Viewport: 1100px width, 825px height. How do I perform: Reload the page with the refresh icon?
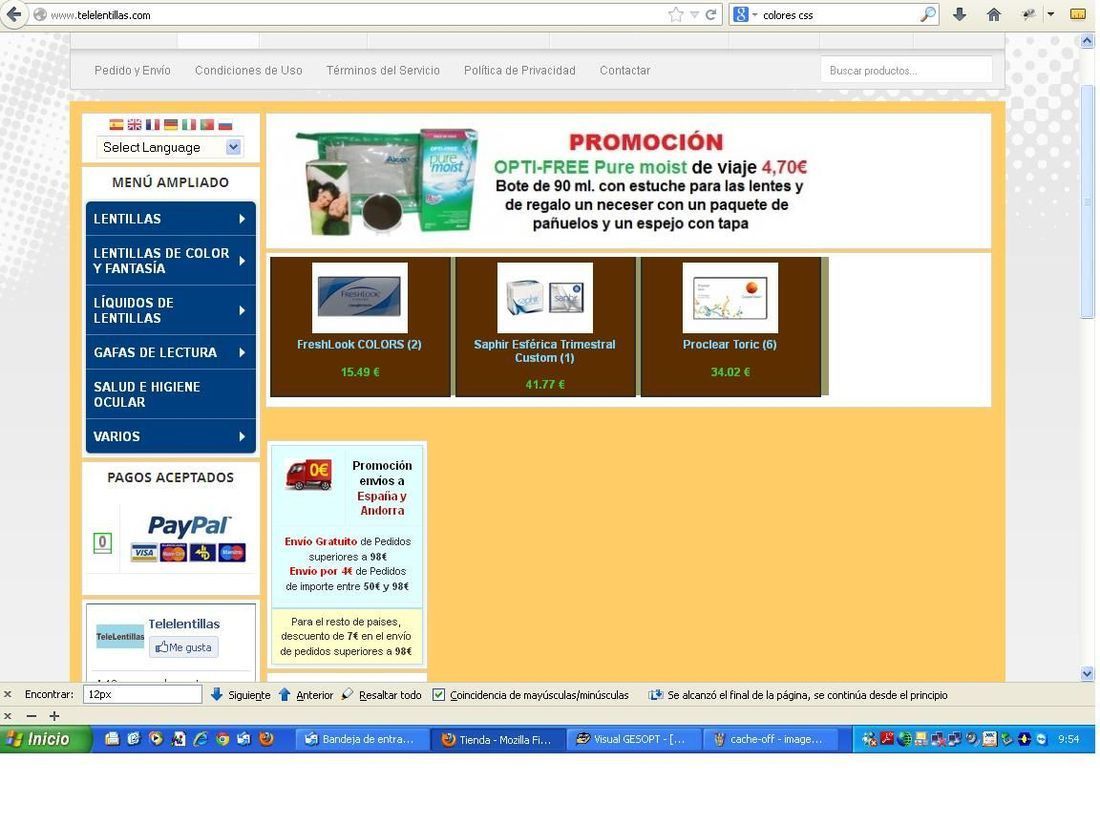coord(711,15)
